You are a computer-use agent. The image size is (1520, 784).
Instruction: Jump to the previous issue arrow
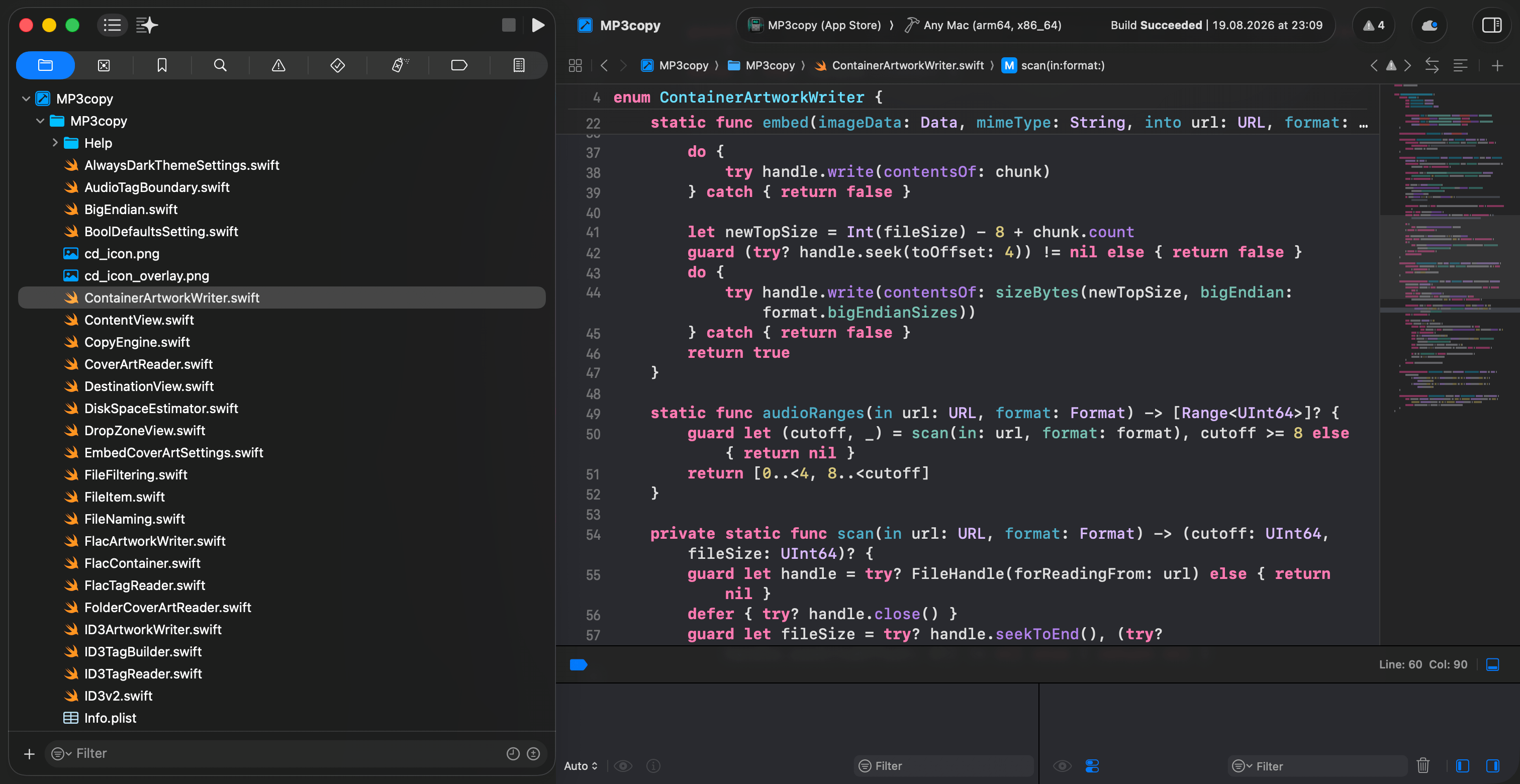pyautogui.click(x=1374, y=65)
